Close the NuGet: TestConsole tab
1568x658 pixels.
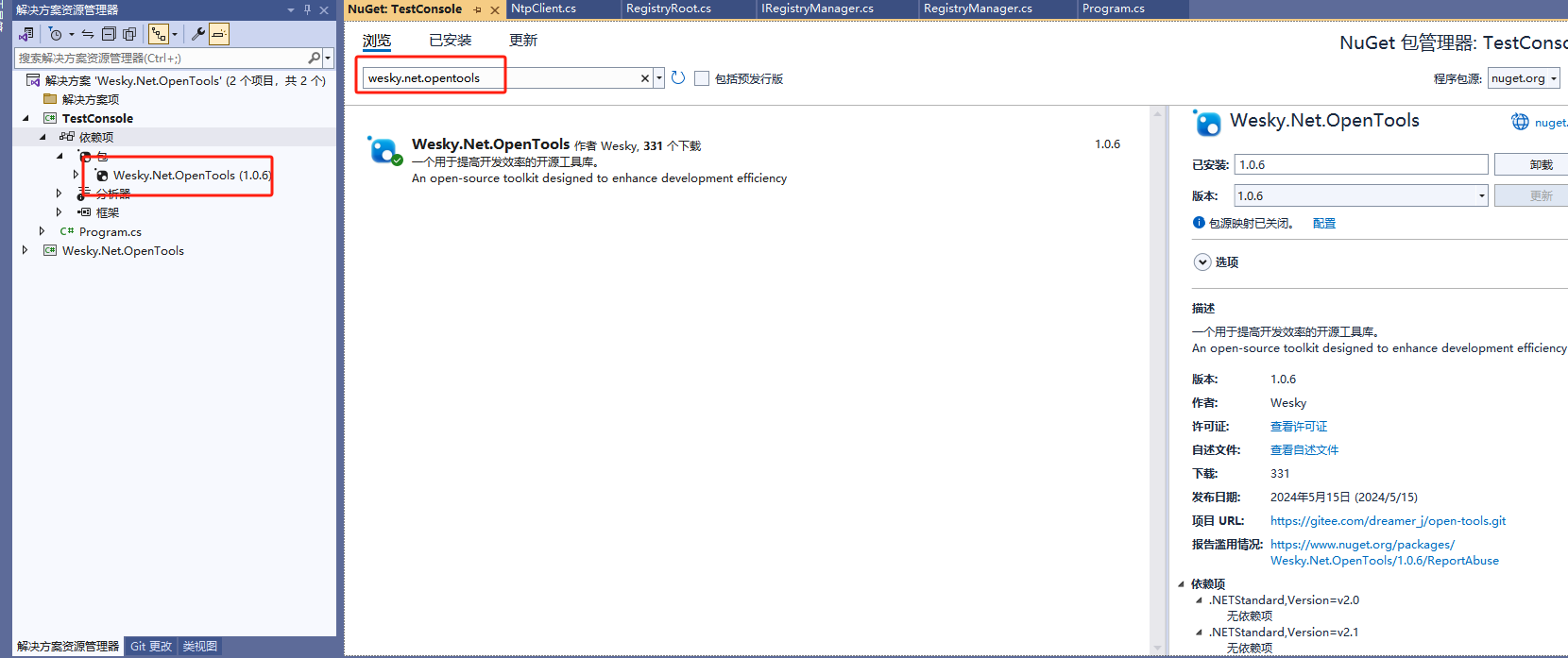[x=494, y=9]
